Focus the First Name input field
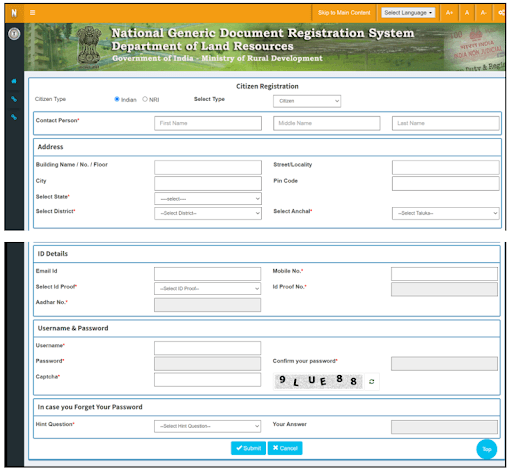This screenshot has height=474, width=512. click(x=208, y=123)
